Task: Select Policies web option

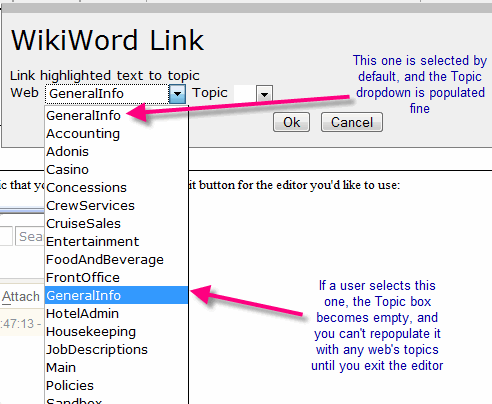Action: click(x=116, y=386)
